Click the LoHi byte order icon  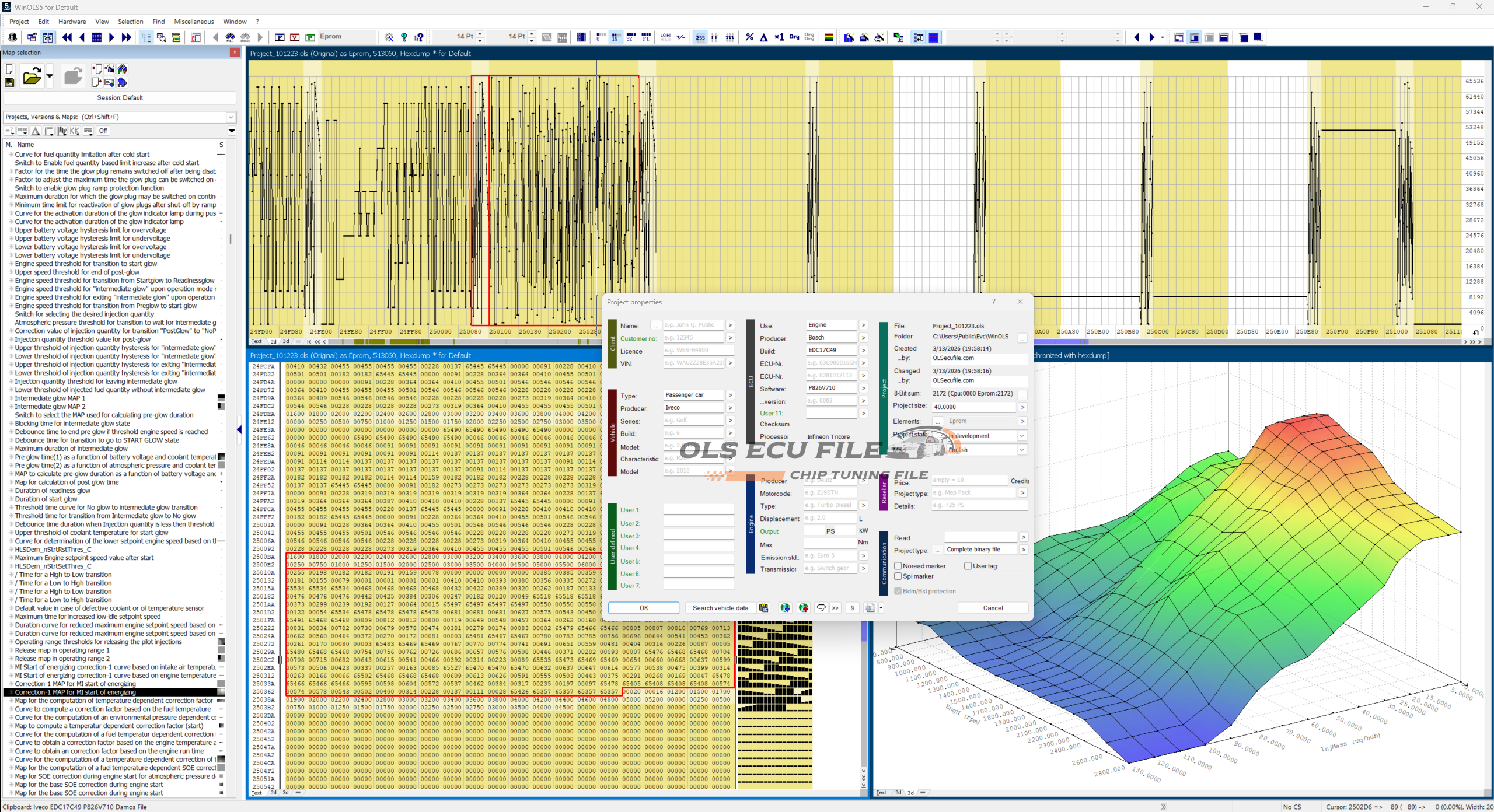click(x=665, y=37)
